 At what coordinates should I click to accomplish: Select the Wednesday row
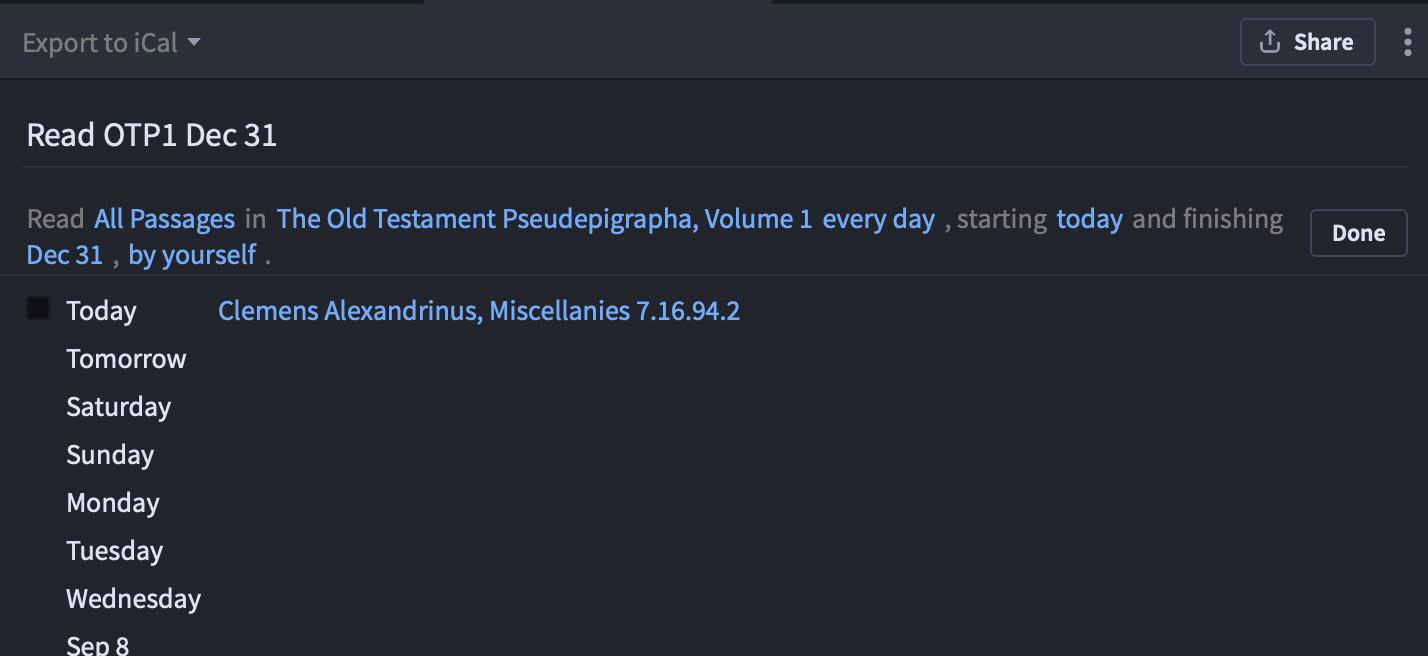coord(133,599)
